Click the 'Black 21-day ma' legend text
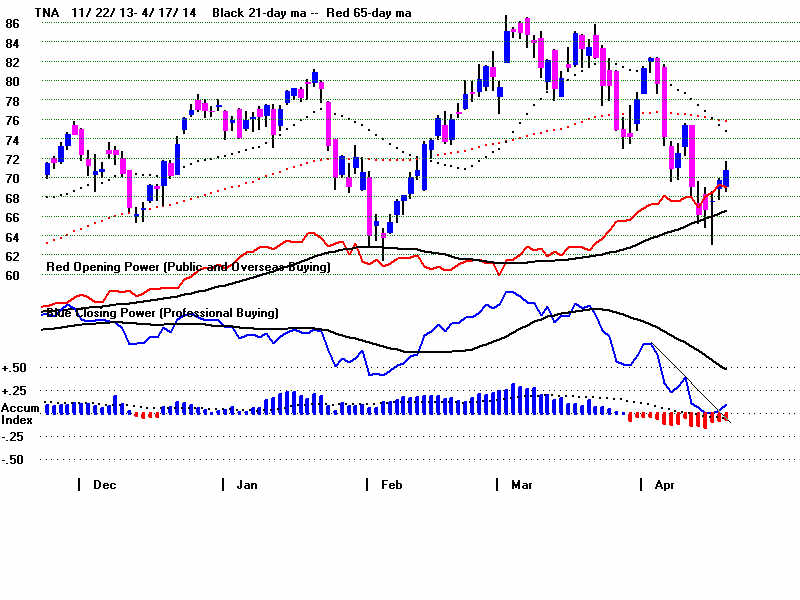The height and width of the screenshot is (600, 800). point(259,13)
